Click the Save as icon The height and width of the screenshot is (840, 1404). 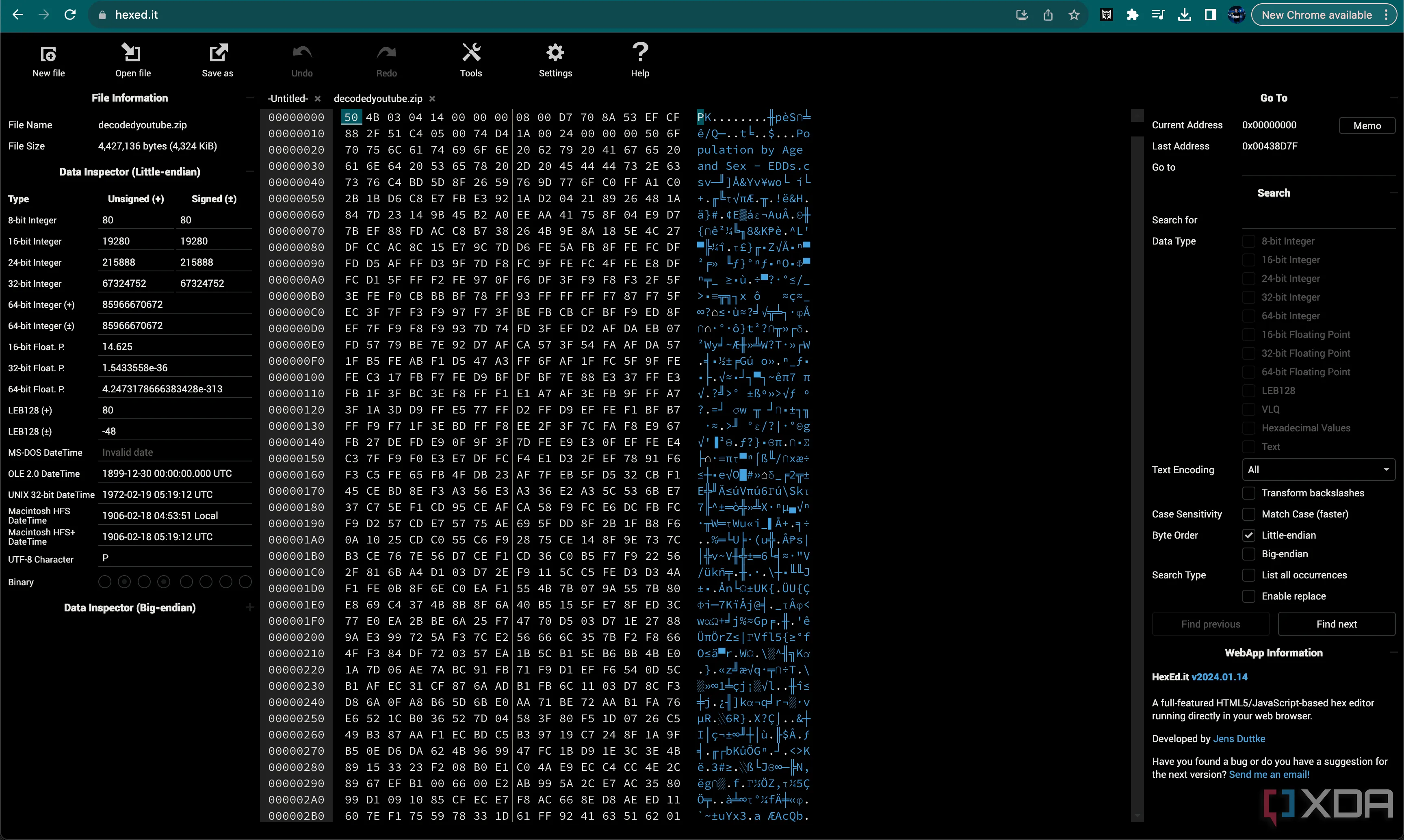[x=218, y=53]
